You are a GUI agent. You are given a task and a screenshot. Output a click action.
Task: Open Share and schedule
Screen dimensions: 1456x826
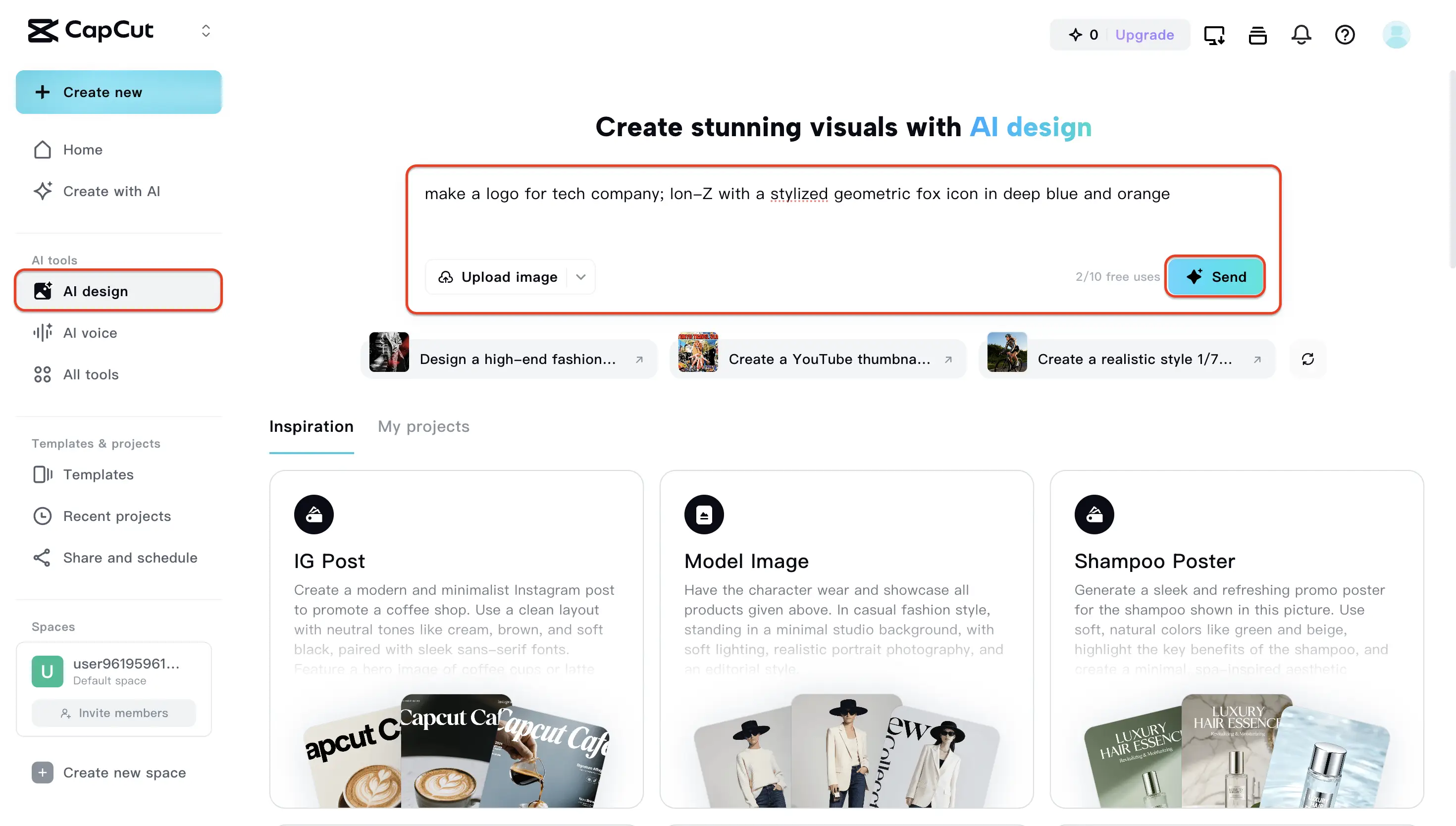click(130, 558)
